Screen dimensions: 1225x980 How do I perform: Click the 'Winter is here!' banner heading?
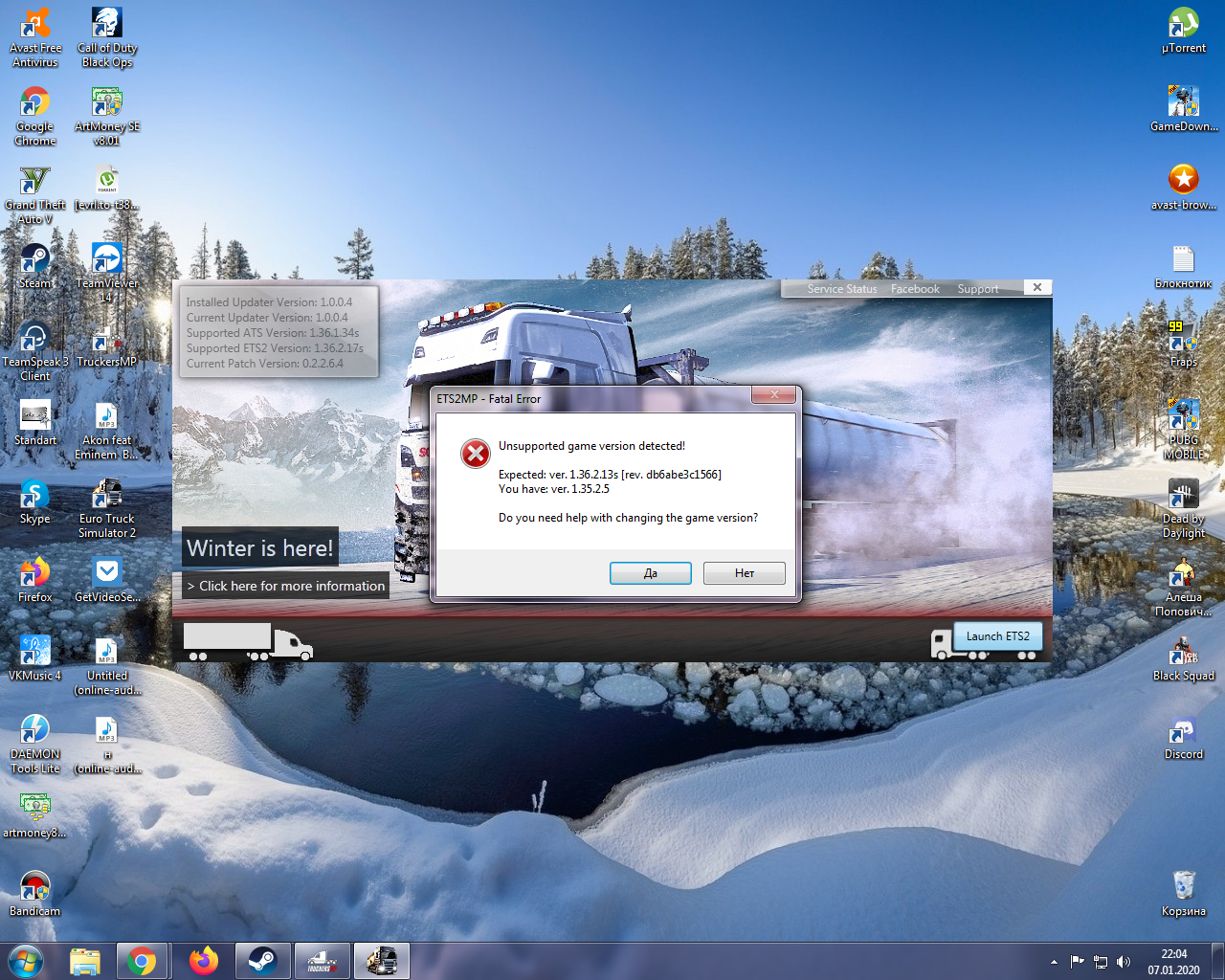(x=260, y=547)
